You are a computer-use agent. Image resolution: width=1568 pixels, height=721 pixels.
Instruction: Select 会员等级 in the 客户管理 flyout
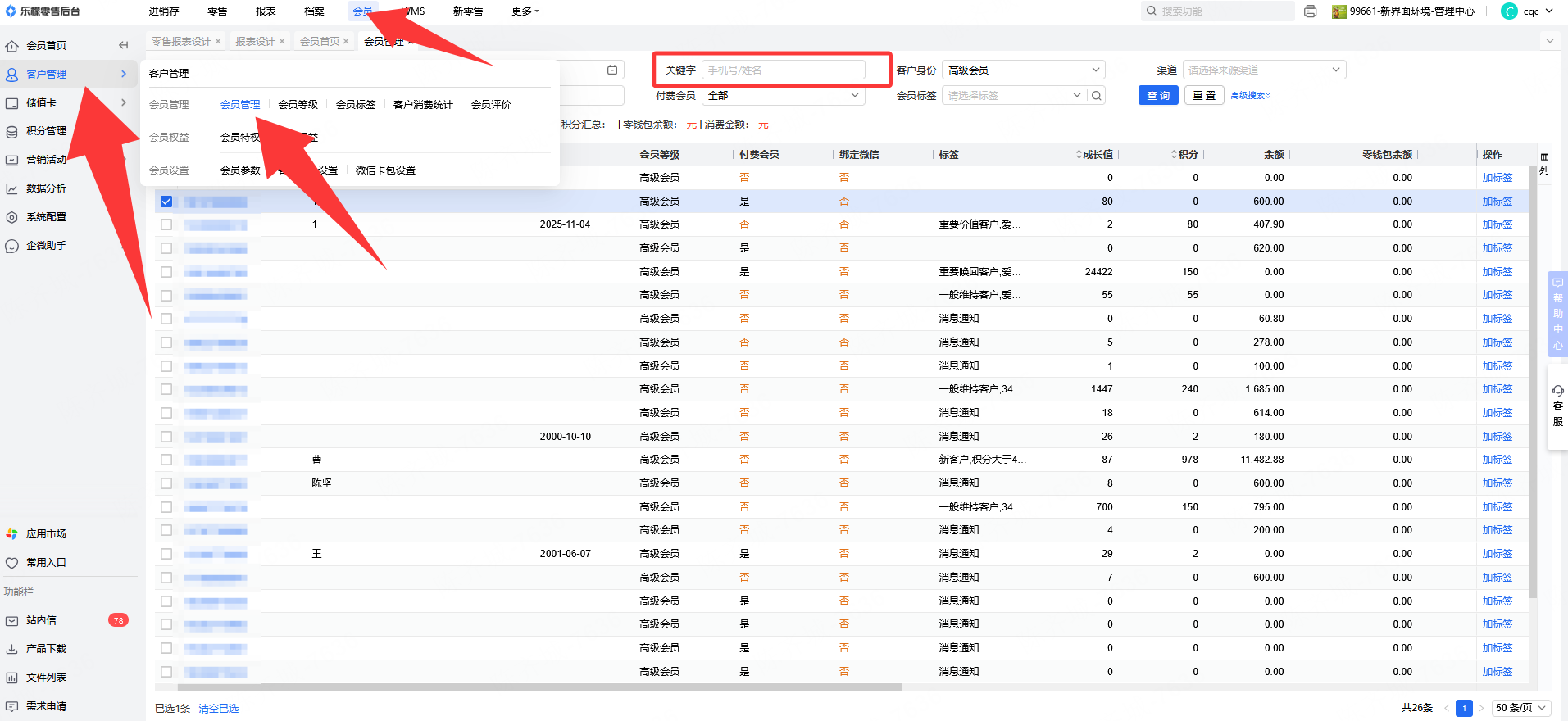pyautogui.click(x=298, y=105)
